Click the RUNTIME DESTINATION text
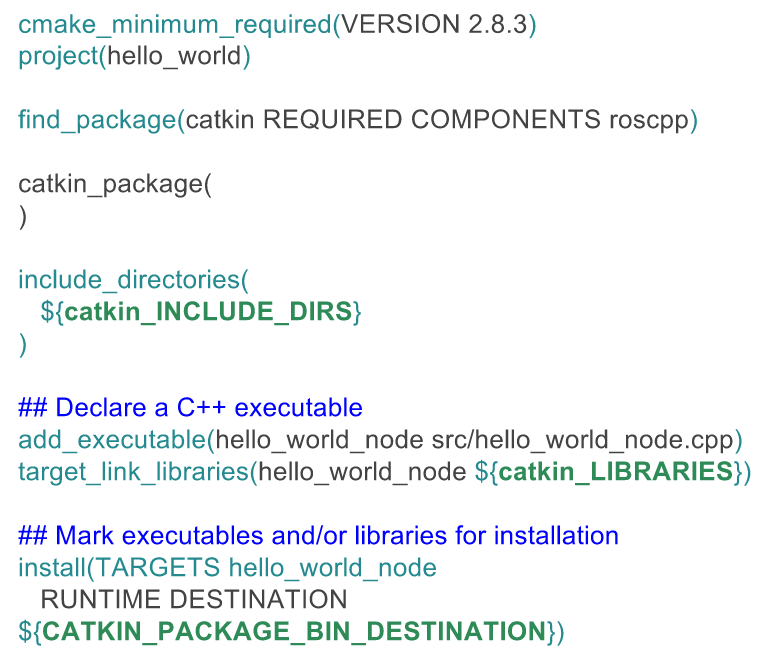 pos(194,600)
